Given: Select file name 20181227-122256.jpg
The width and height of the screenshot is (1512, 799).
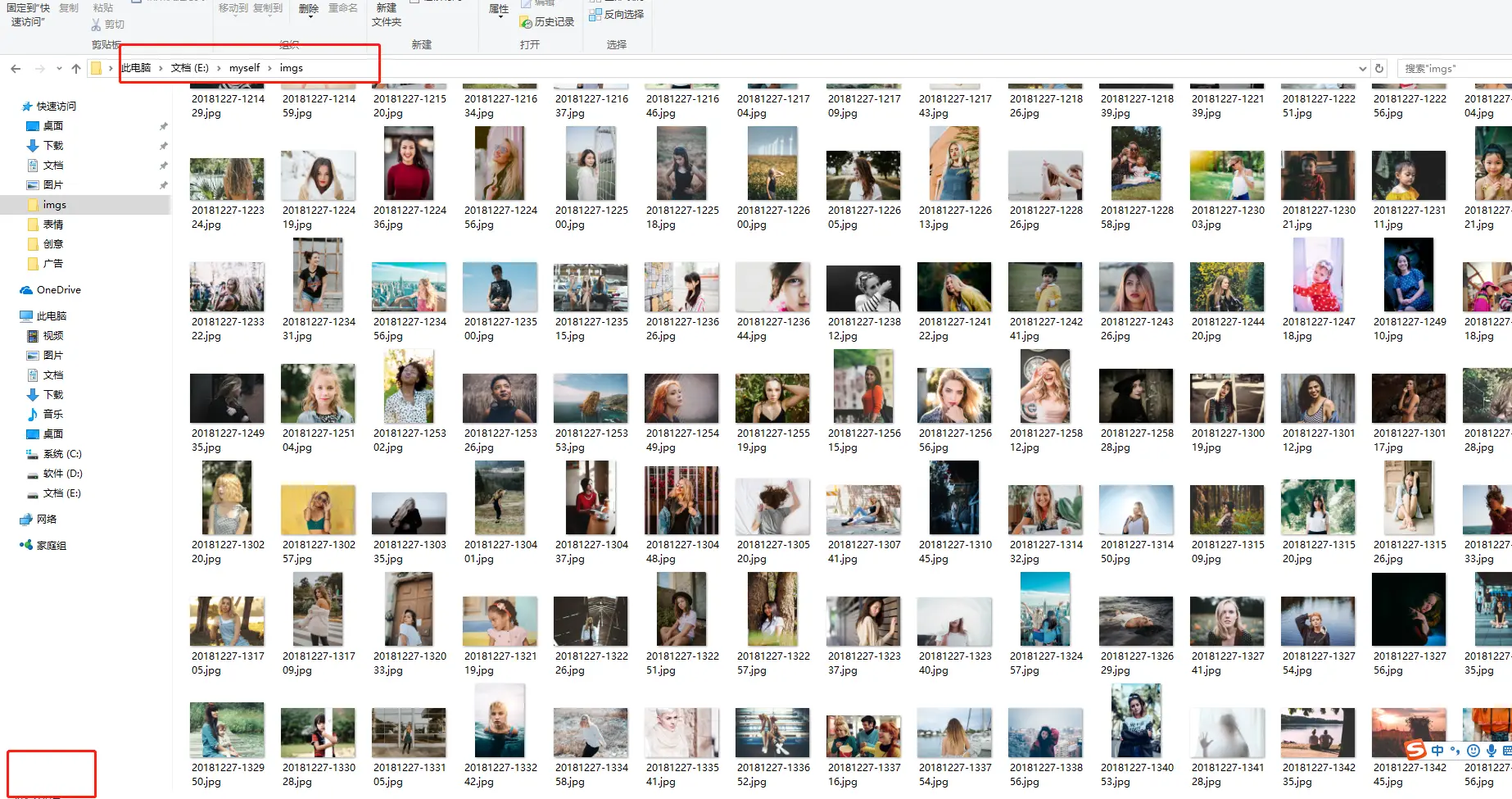Looking at the screenshot, I should [1410, 106].
